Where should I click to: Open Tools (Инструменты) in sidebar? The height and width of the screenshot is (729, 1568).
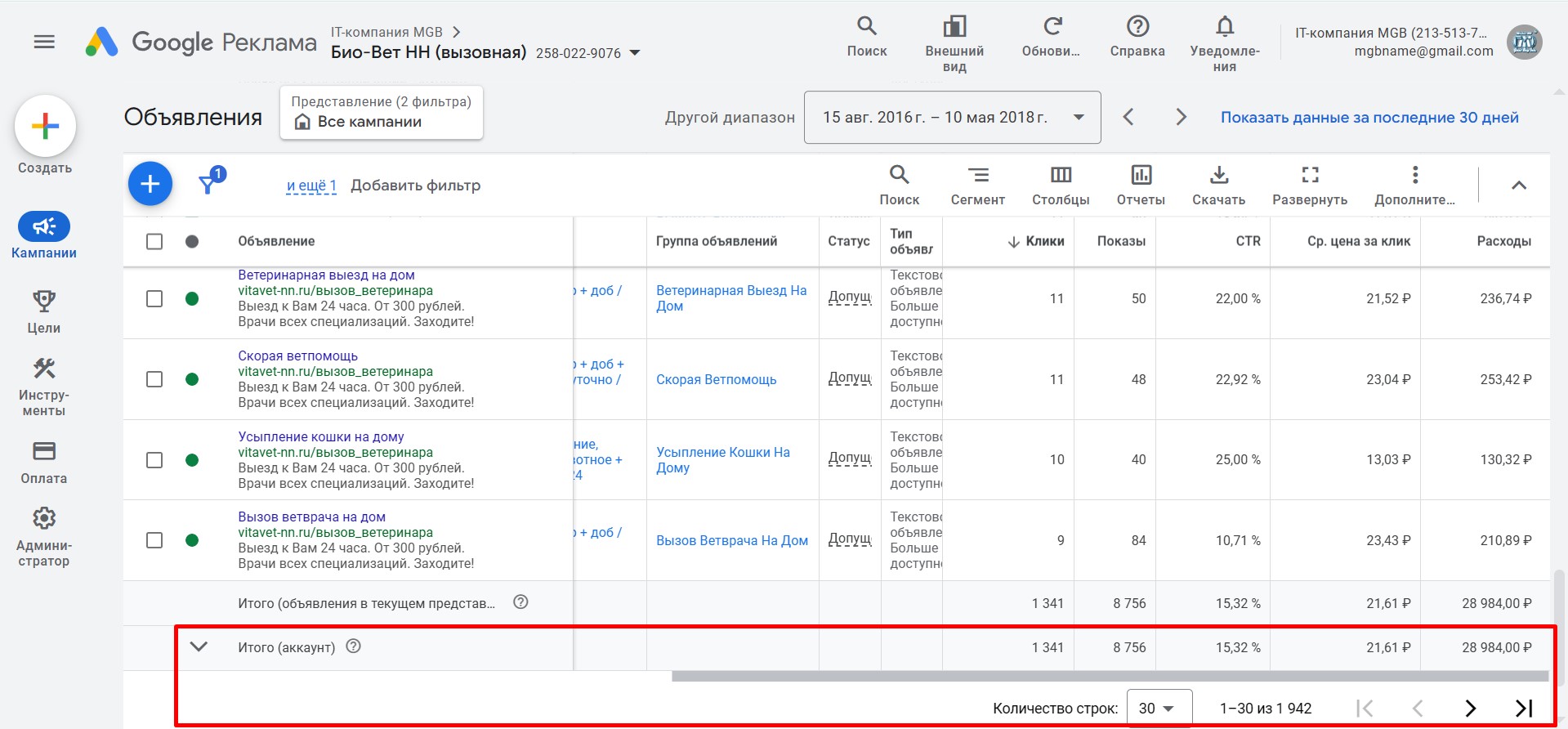[x=44, y=387]
